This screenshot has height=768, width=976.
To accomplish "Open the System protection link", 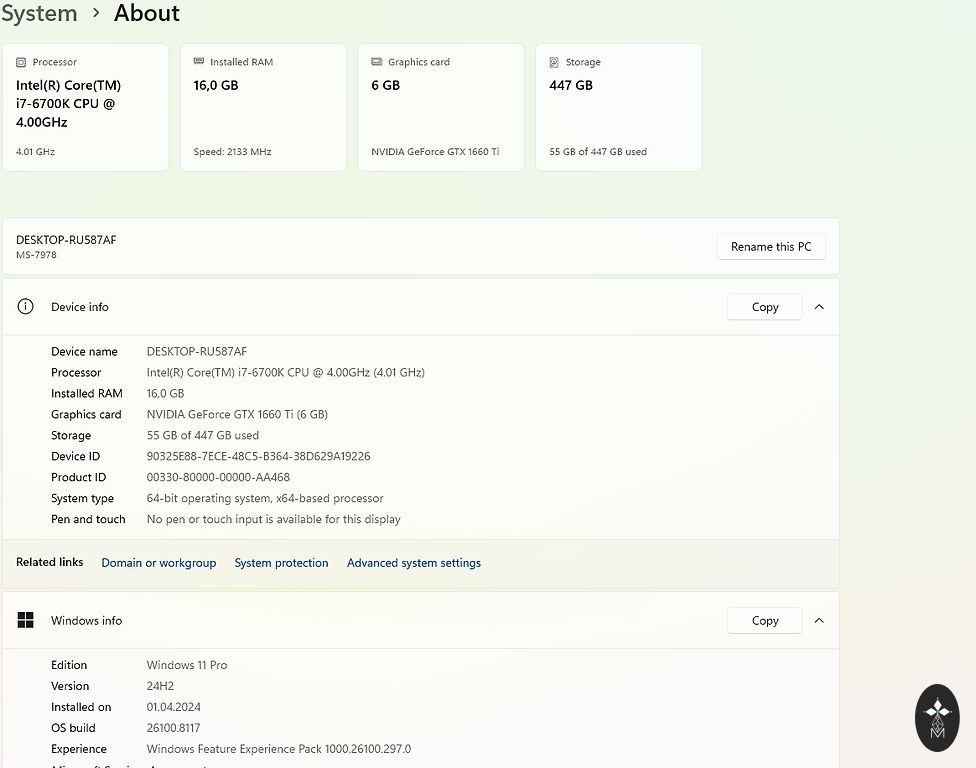I will (x=281, y=563).
